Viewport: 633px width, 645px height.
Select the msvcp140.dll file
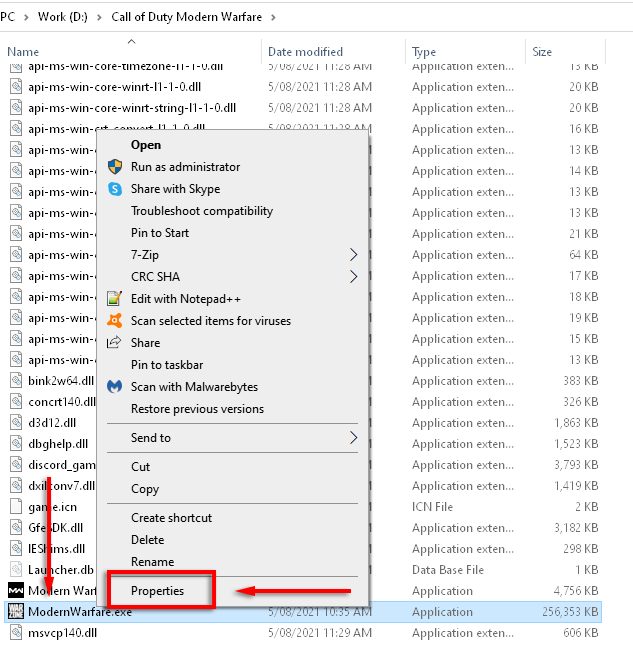click(62, 633)
